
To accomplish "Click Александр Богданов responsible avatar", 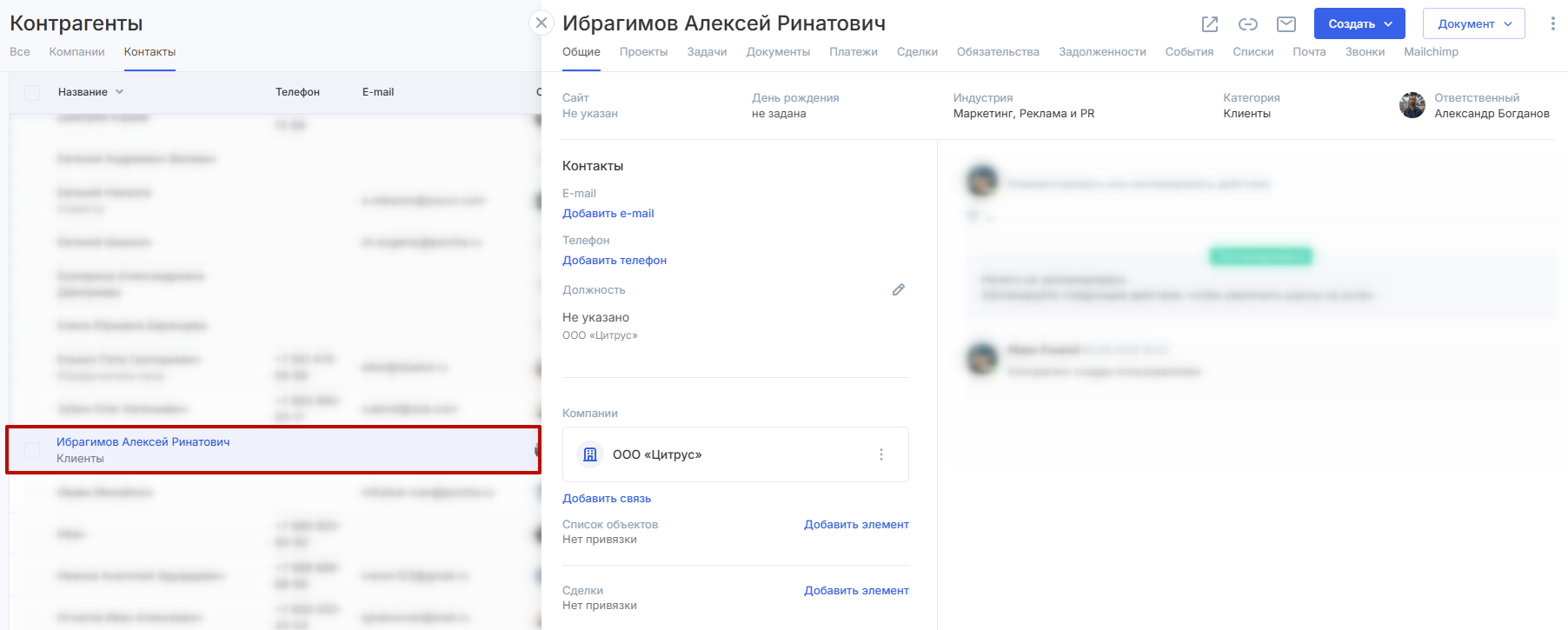I will click(1412, 105).
